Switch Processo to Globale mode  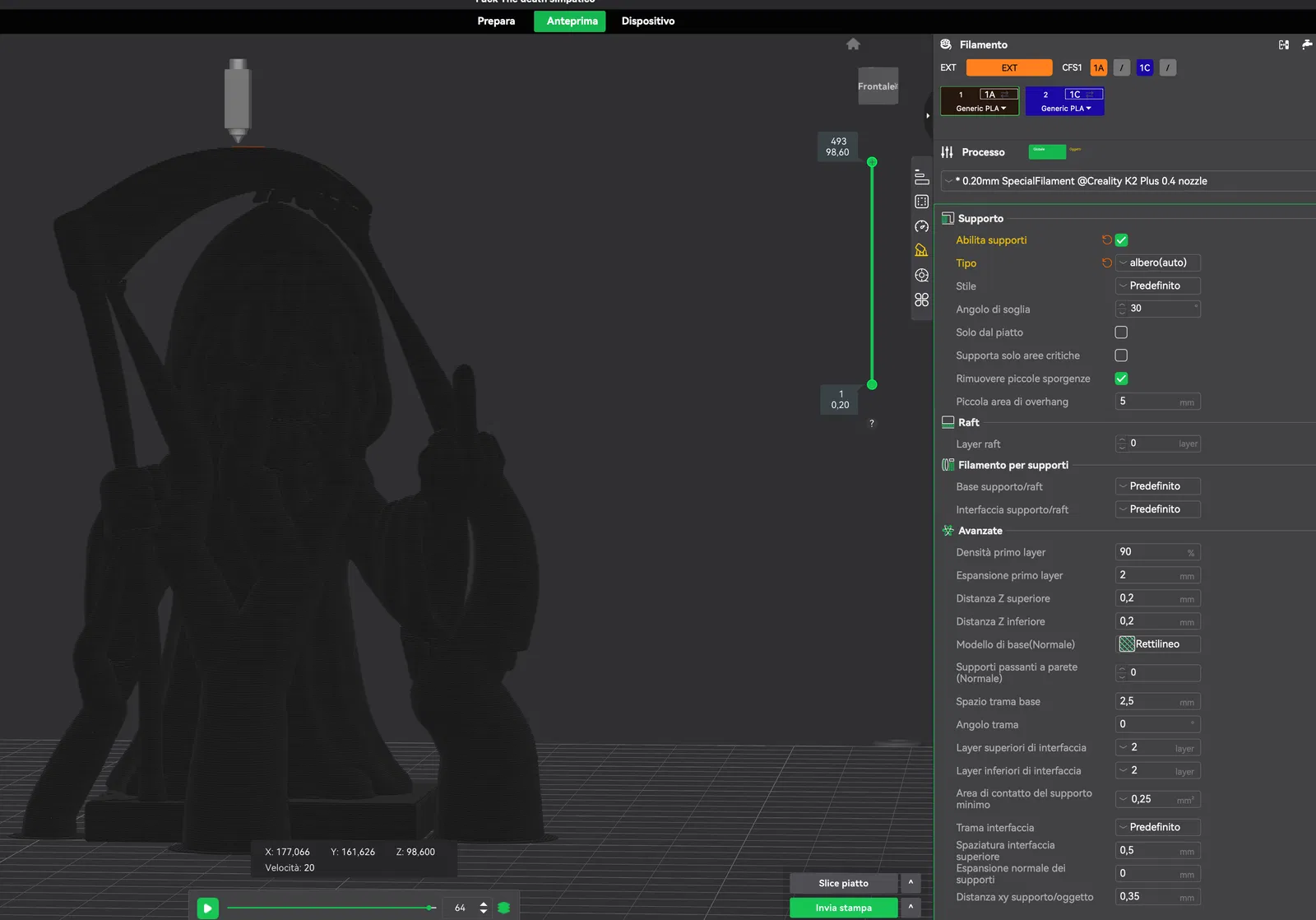click(1047, 151)
